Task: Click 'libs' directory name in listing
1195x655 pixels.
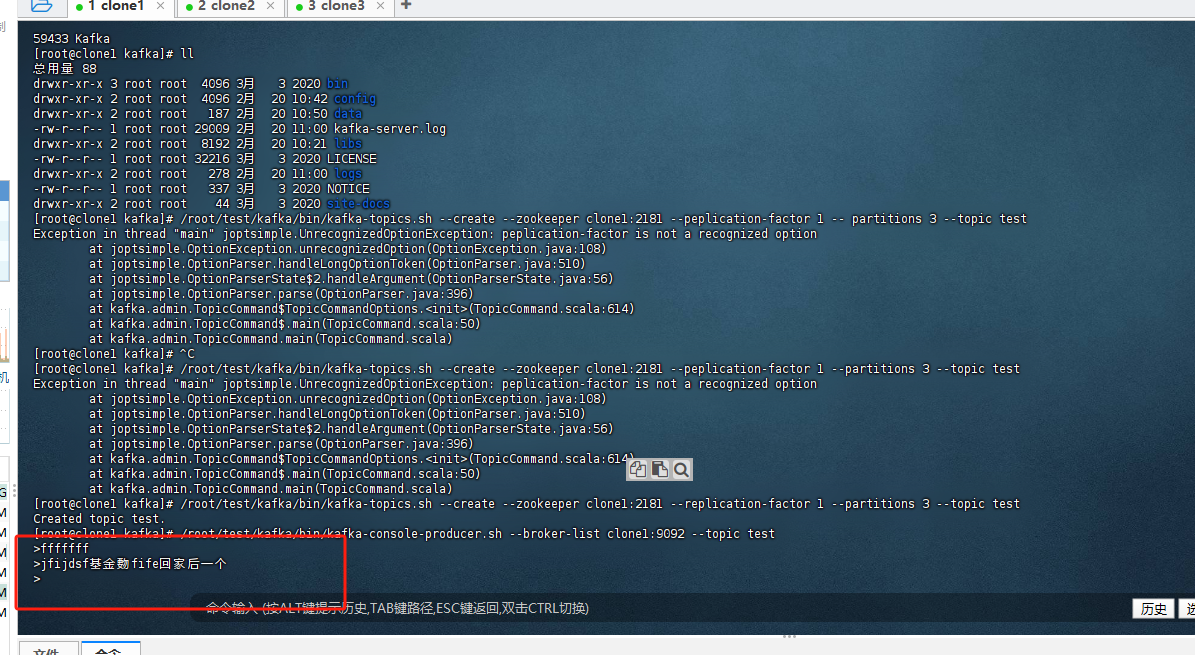Action: click(348, 144)
